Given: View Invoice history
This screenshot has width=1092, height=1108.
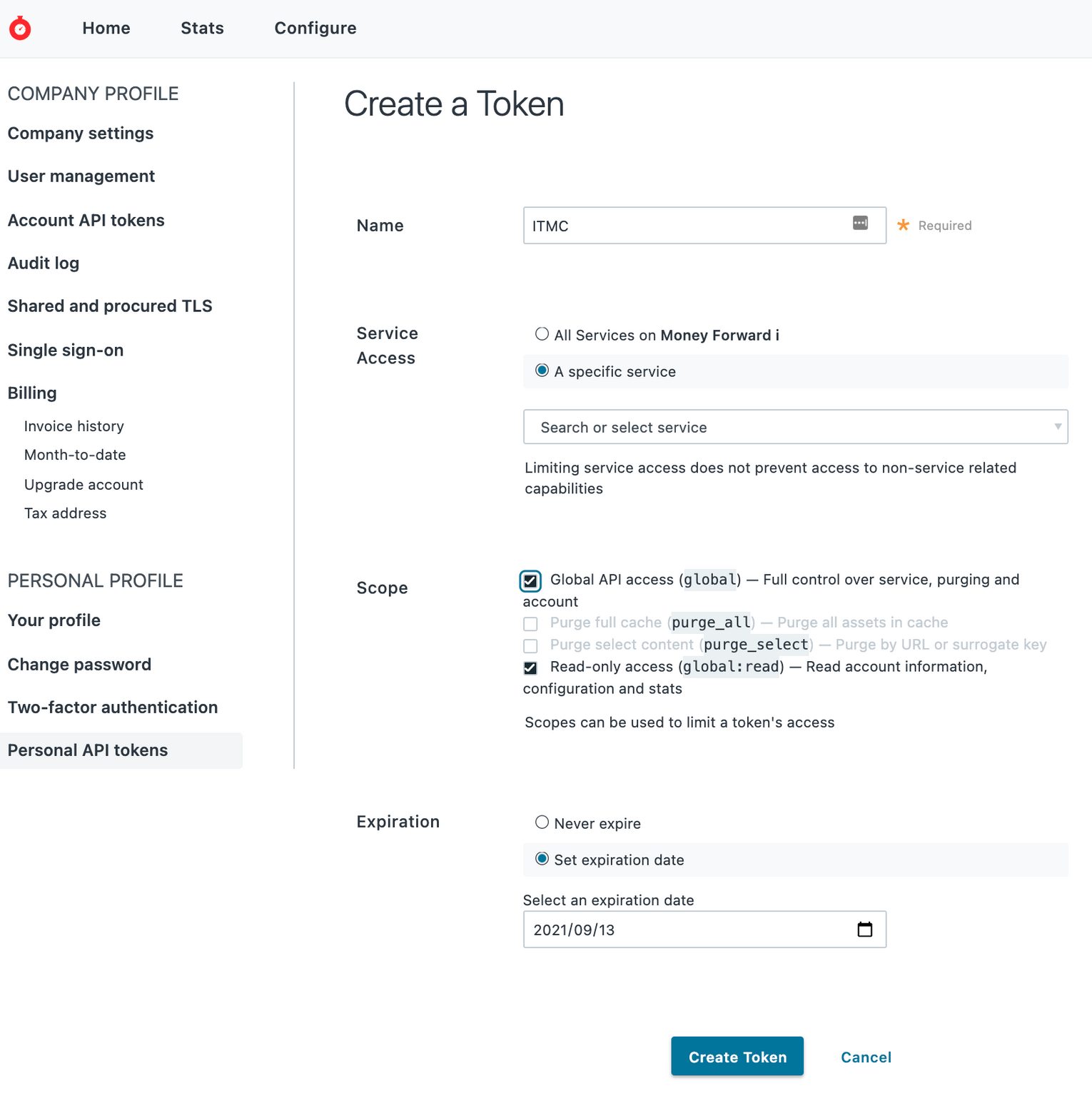Looking at the screenshot, I should 74,426.
